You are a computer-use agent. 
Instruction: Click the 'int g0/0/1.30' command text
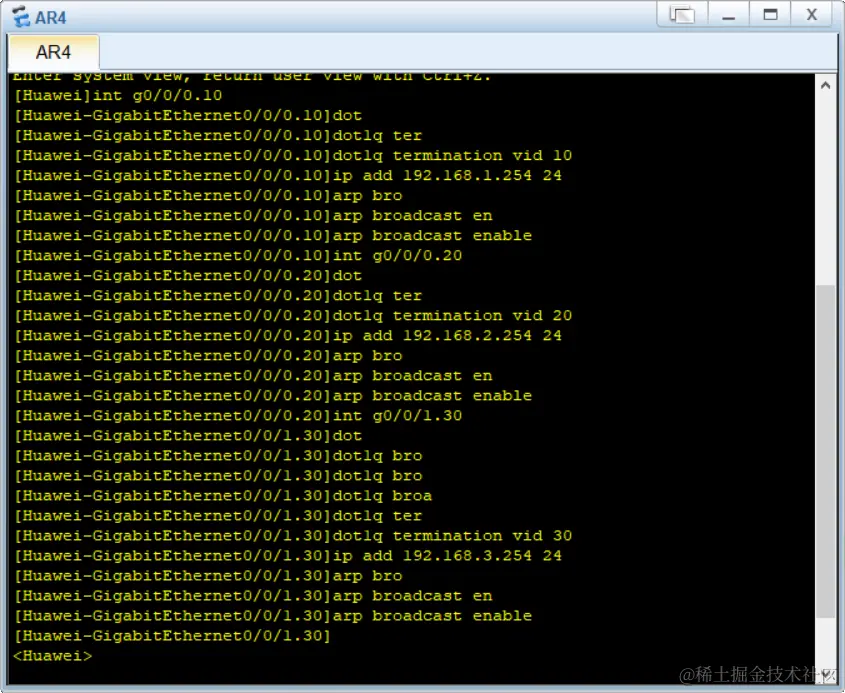[x=397, y=415]
